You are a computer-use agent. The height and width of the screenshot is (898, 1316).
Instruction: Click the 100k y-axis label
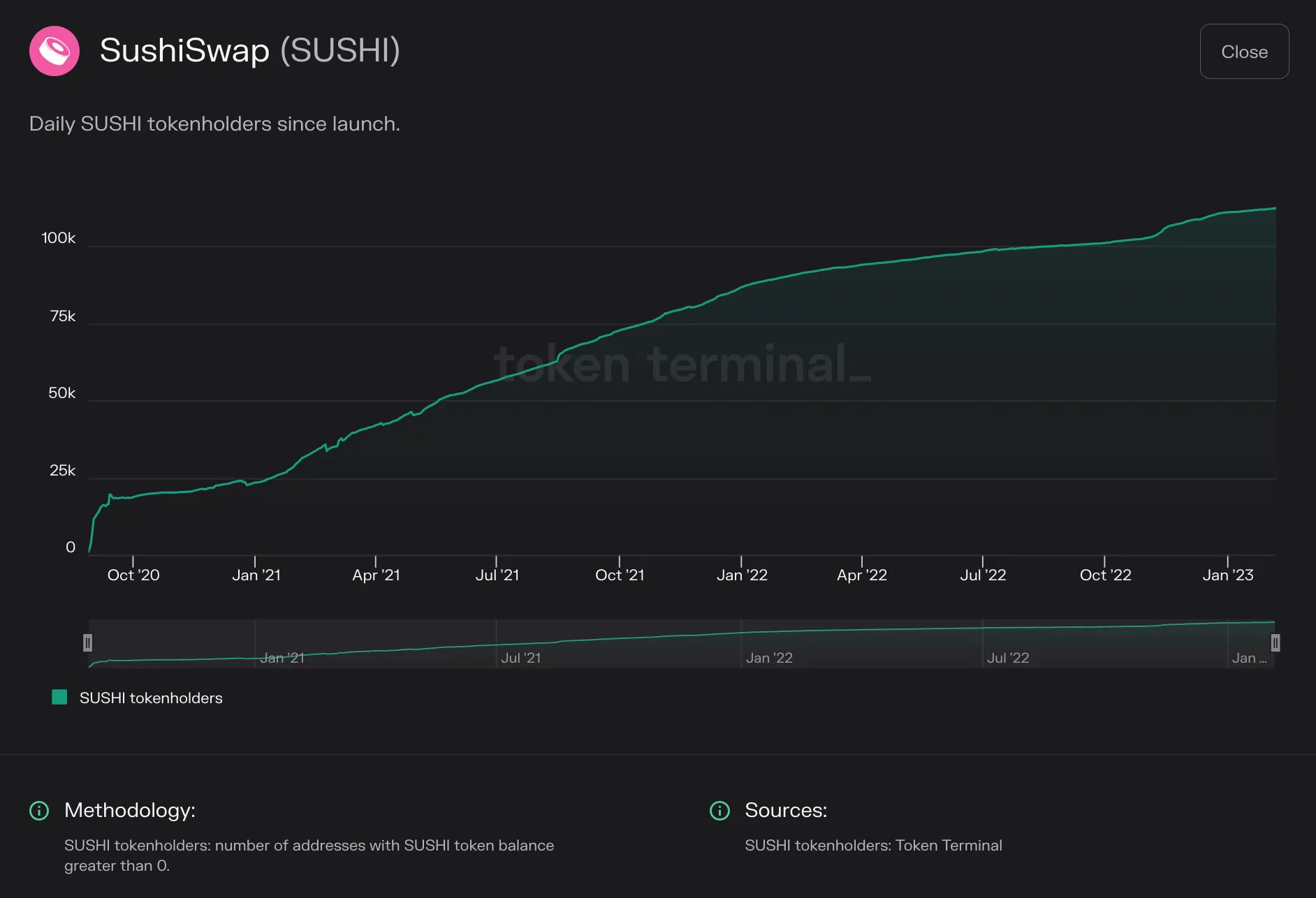click(x=59, y=238)
